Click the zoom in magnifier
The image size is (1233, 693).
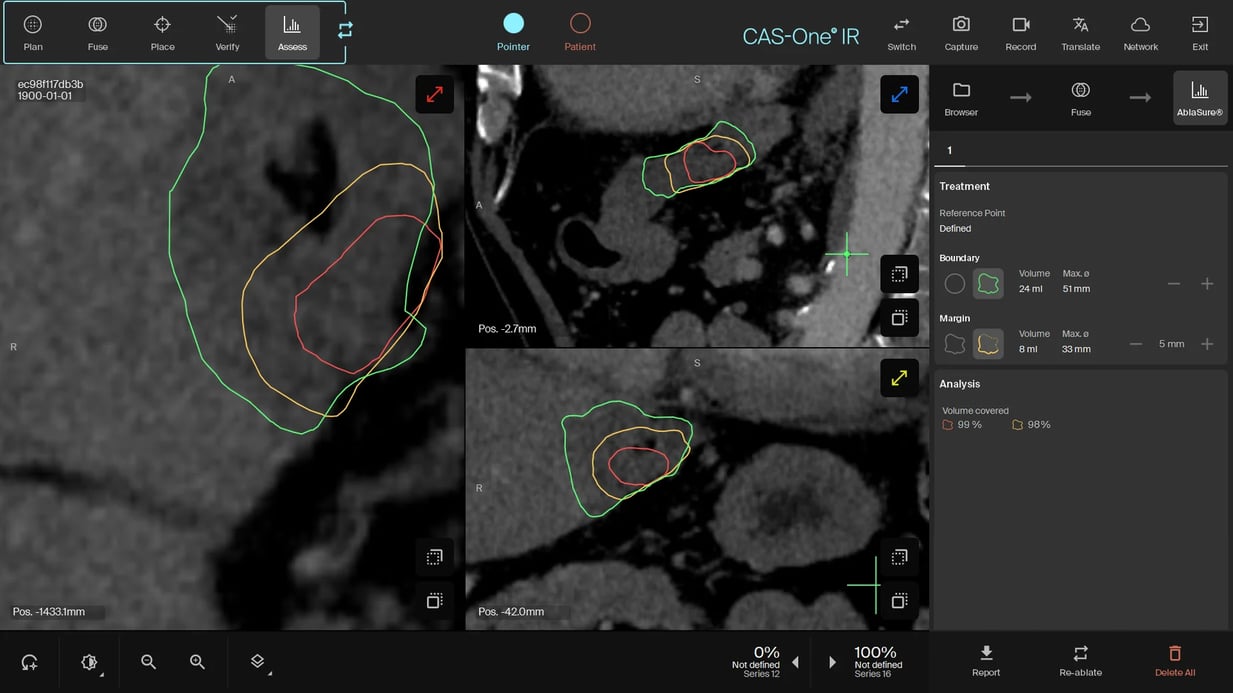click(x=197, y=662)
